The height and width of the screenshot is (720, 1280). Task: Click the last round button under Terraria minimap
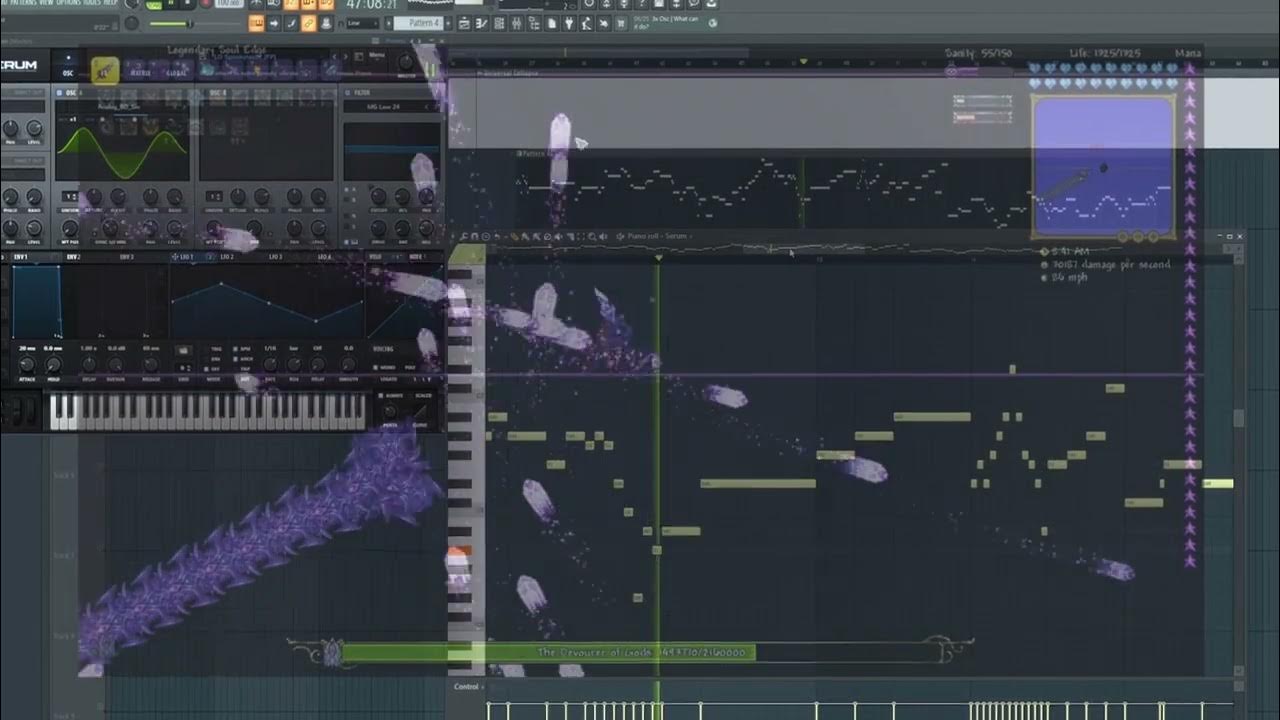pos(1153,237)
